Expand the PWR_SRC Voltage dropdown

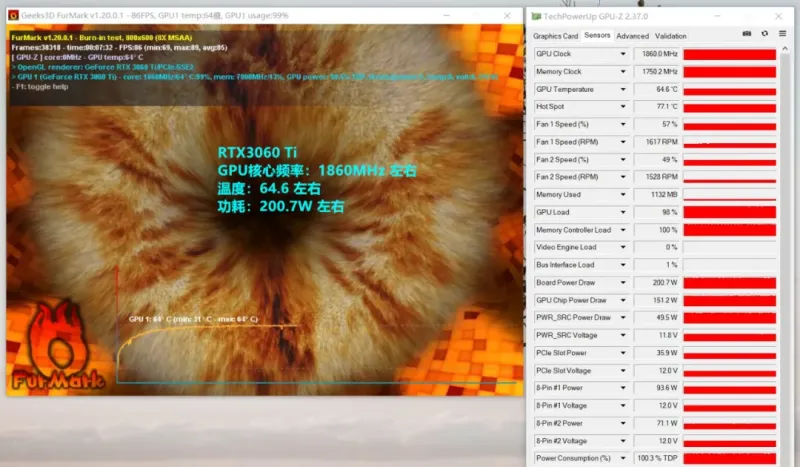click(623, 336)
